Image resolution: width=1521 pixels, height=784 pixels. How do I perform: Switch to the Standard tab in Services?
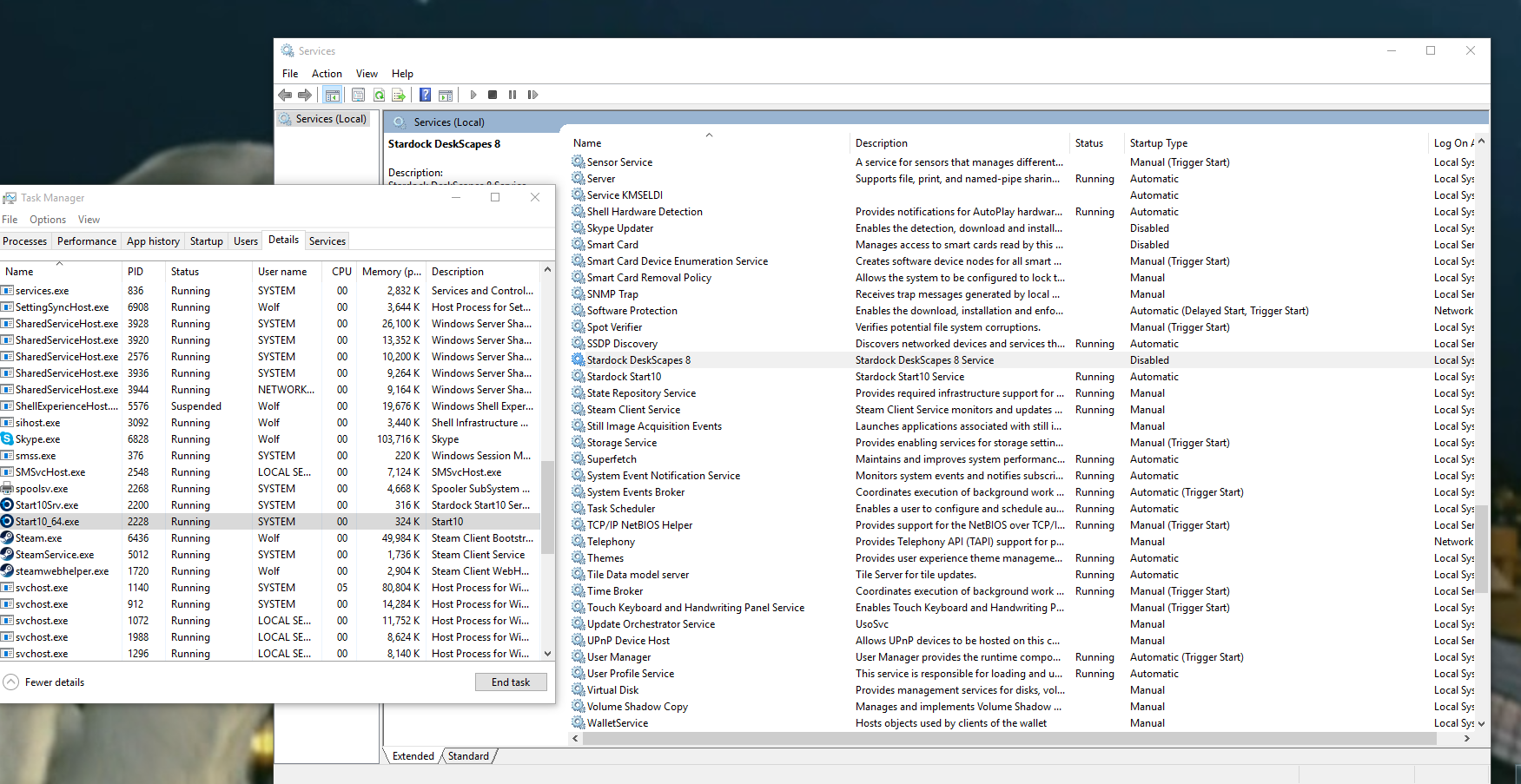[x=469, y=756]
